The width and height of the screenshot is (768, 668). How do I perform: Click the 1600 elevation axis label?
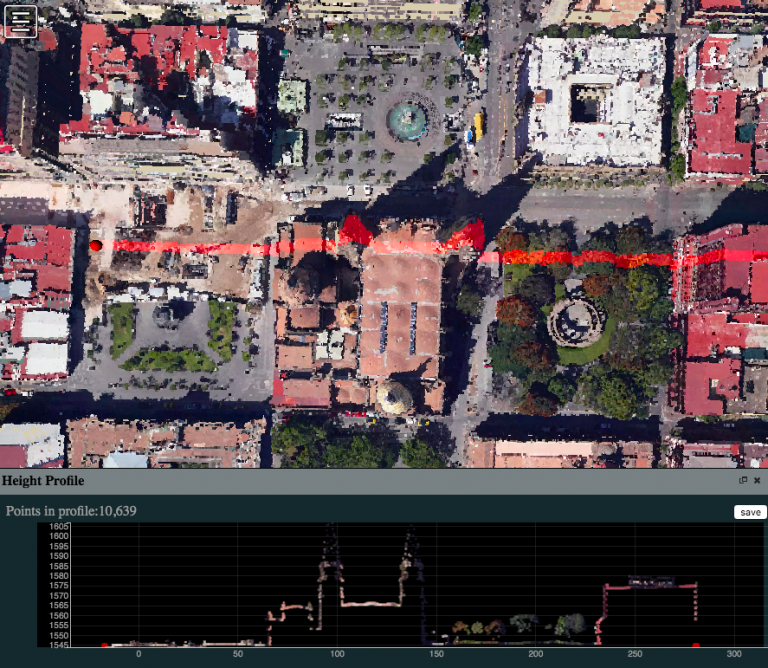tap(59, 536)
